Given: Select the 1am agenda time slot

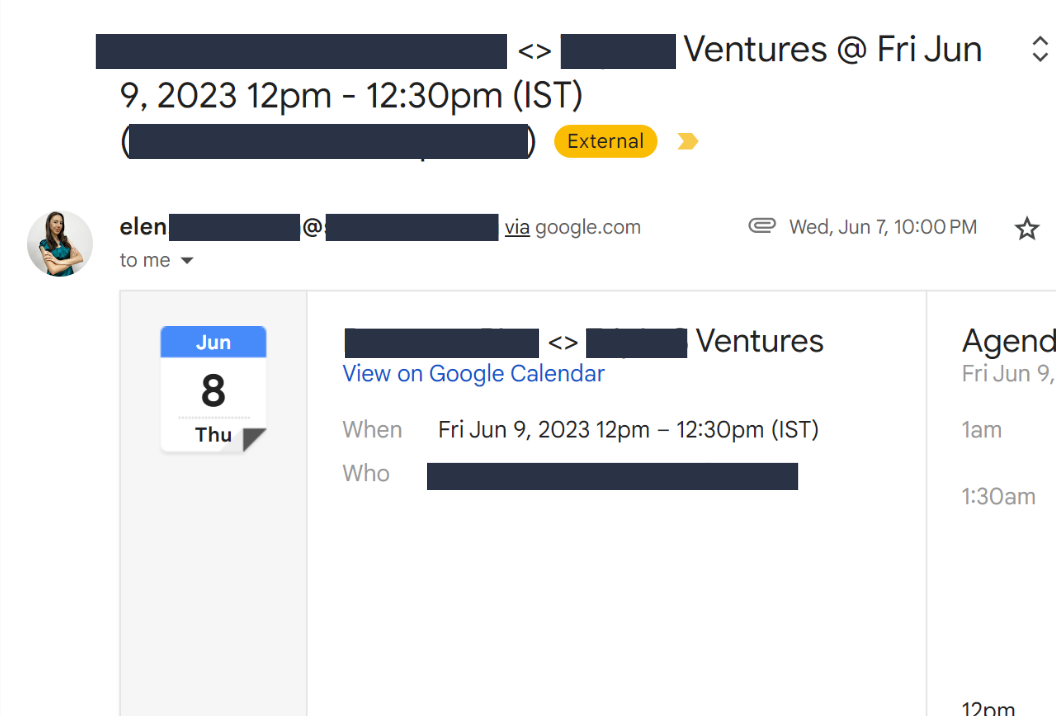Looking at the screenshot, I should point(982,430).
